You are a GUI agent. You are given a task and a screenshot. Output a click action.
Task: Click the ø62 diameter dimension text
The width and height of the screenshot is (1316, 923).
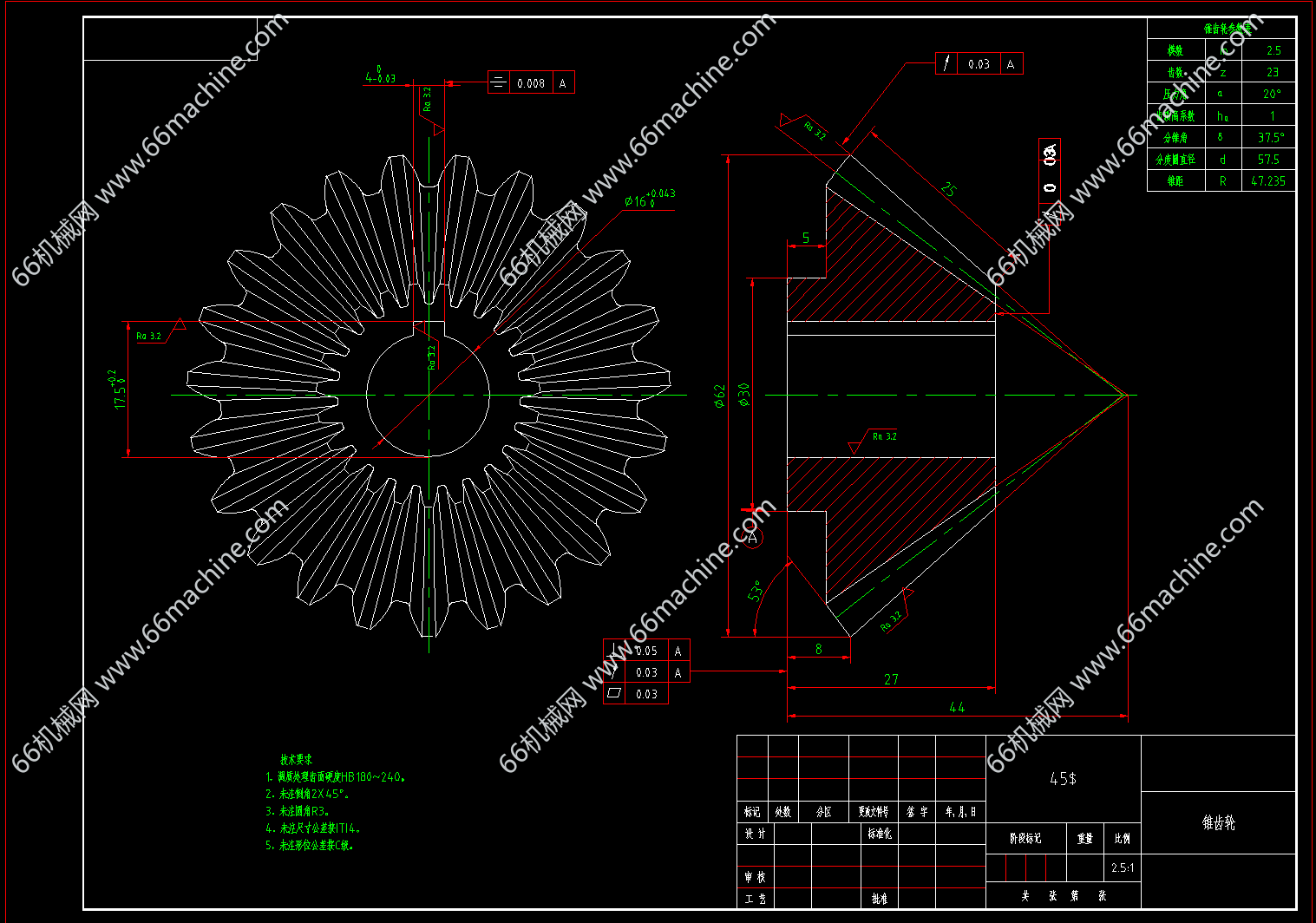click(719, 396)
